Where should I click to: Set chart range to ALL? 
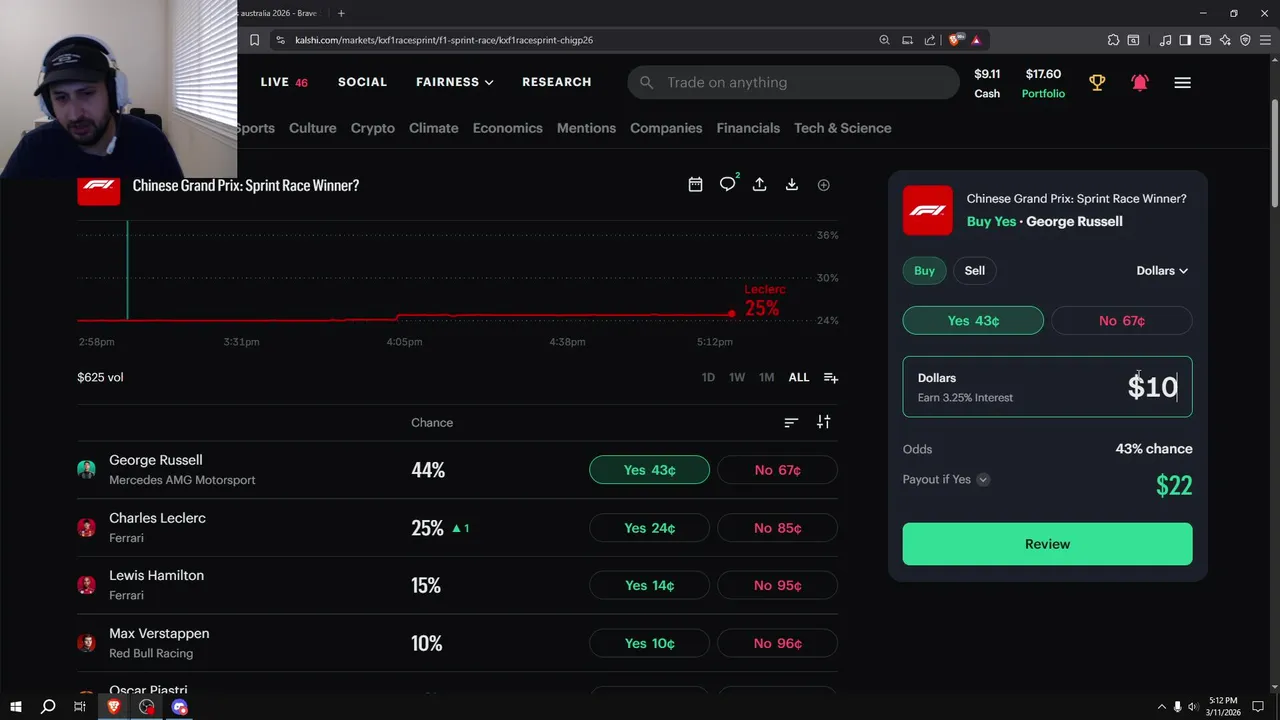[x=799, y=377]
